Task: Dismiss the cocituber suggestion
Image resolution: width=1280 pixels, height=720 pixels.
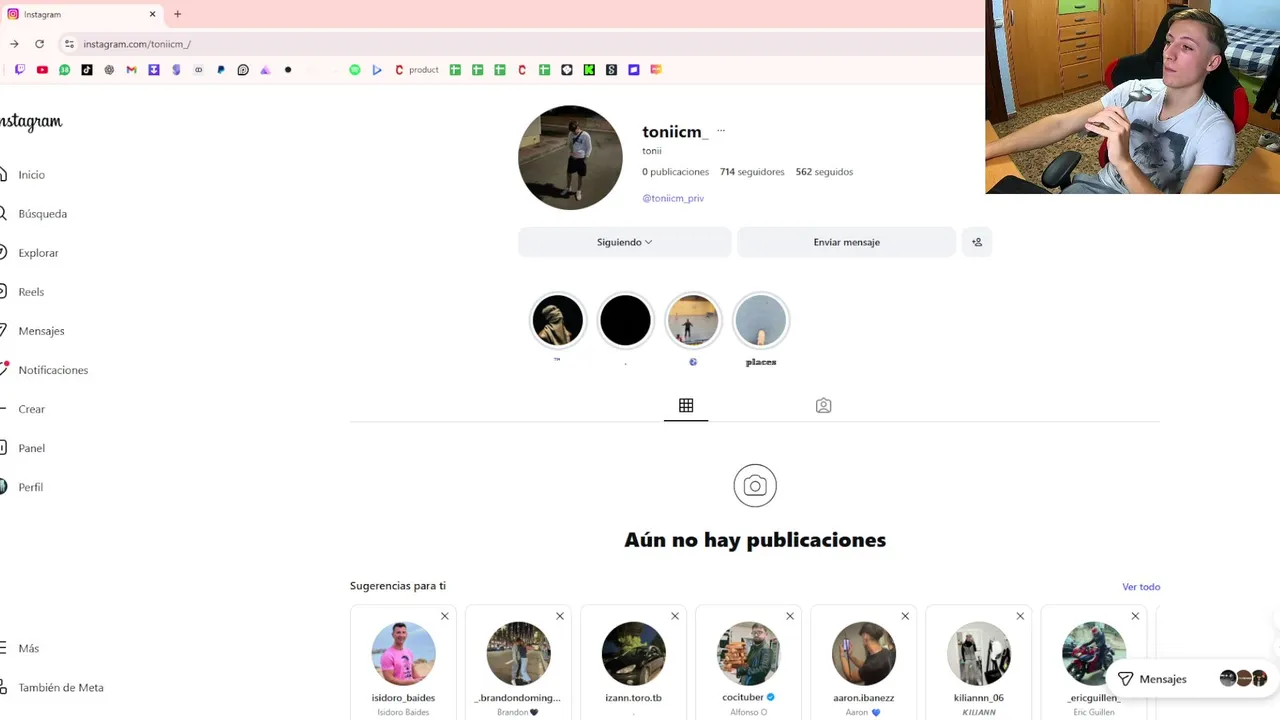Action: [790, 616]
